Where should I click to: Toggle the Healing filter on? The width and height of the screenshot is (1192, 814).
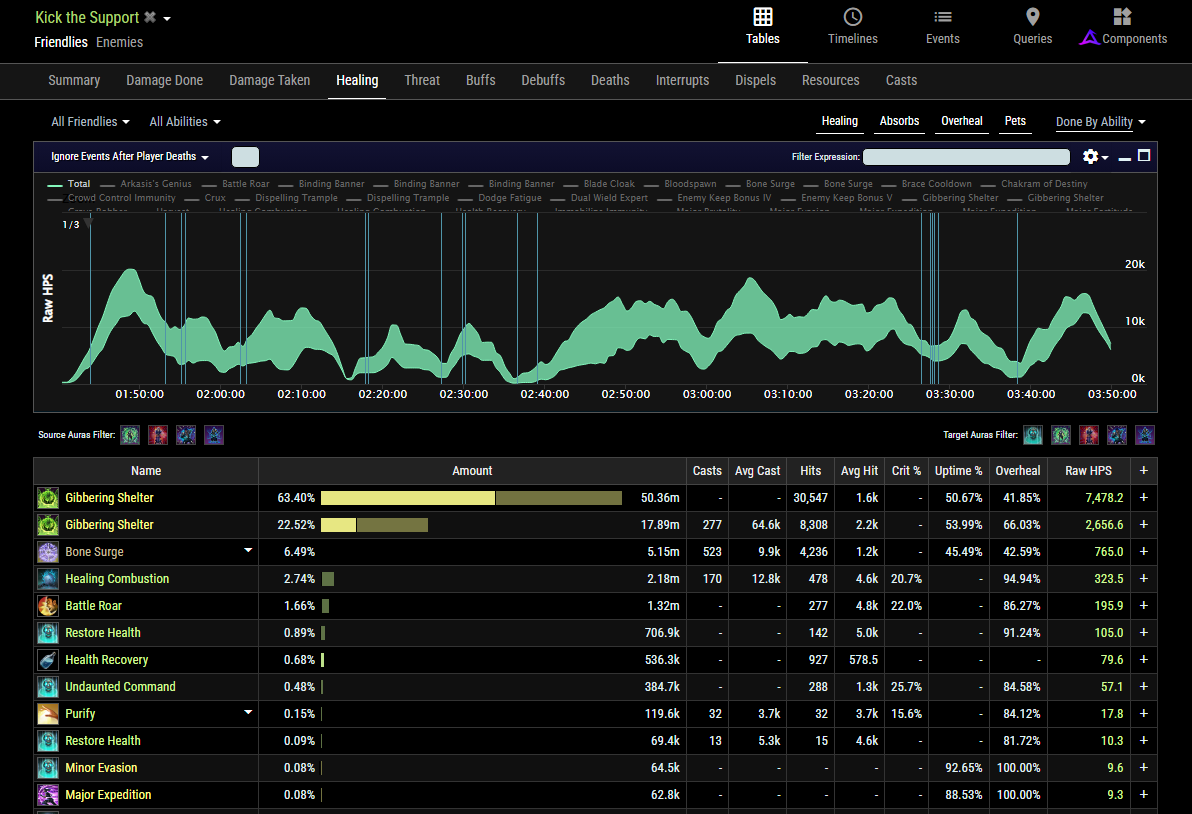point(839,121)
